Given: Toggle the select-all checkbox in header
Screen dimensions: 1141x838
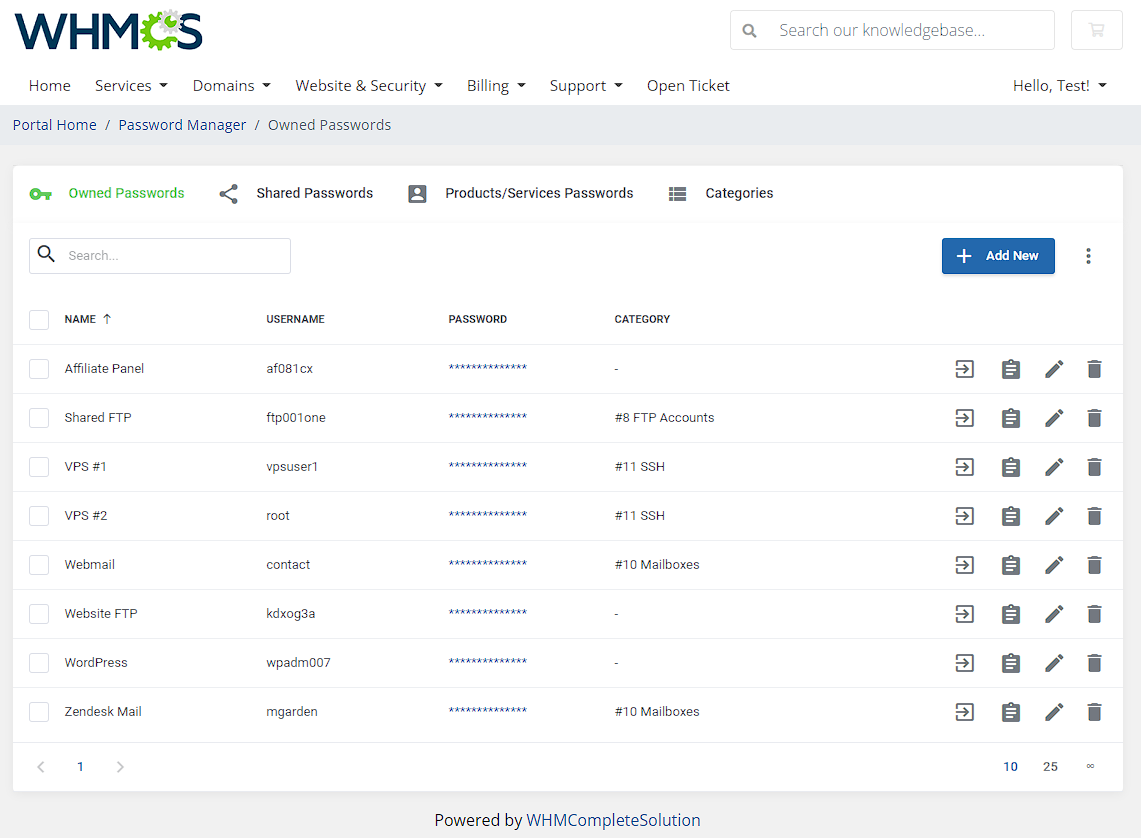Looking at the screenshot, I should pos(39,319).
